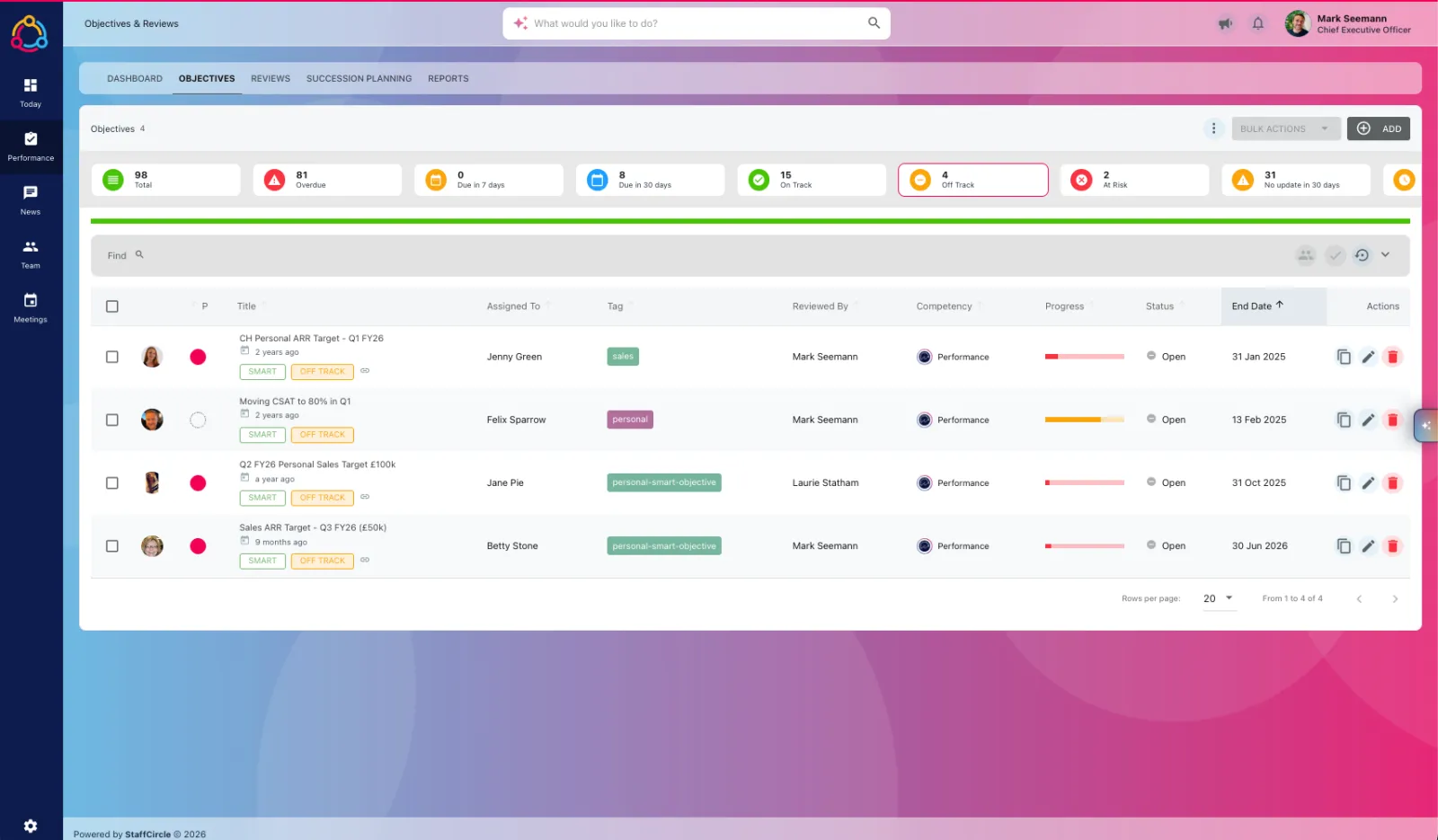Filter by No update in 30 days card
This screenshot has width=1438, height=840.
(x=1296, y=180)
